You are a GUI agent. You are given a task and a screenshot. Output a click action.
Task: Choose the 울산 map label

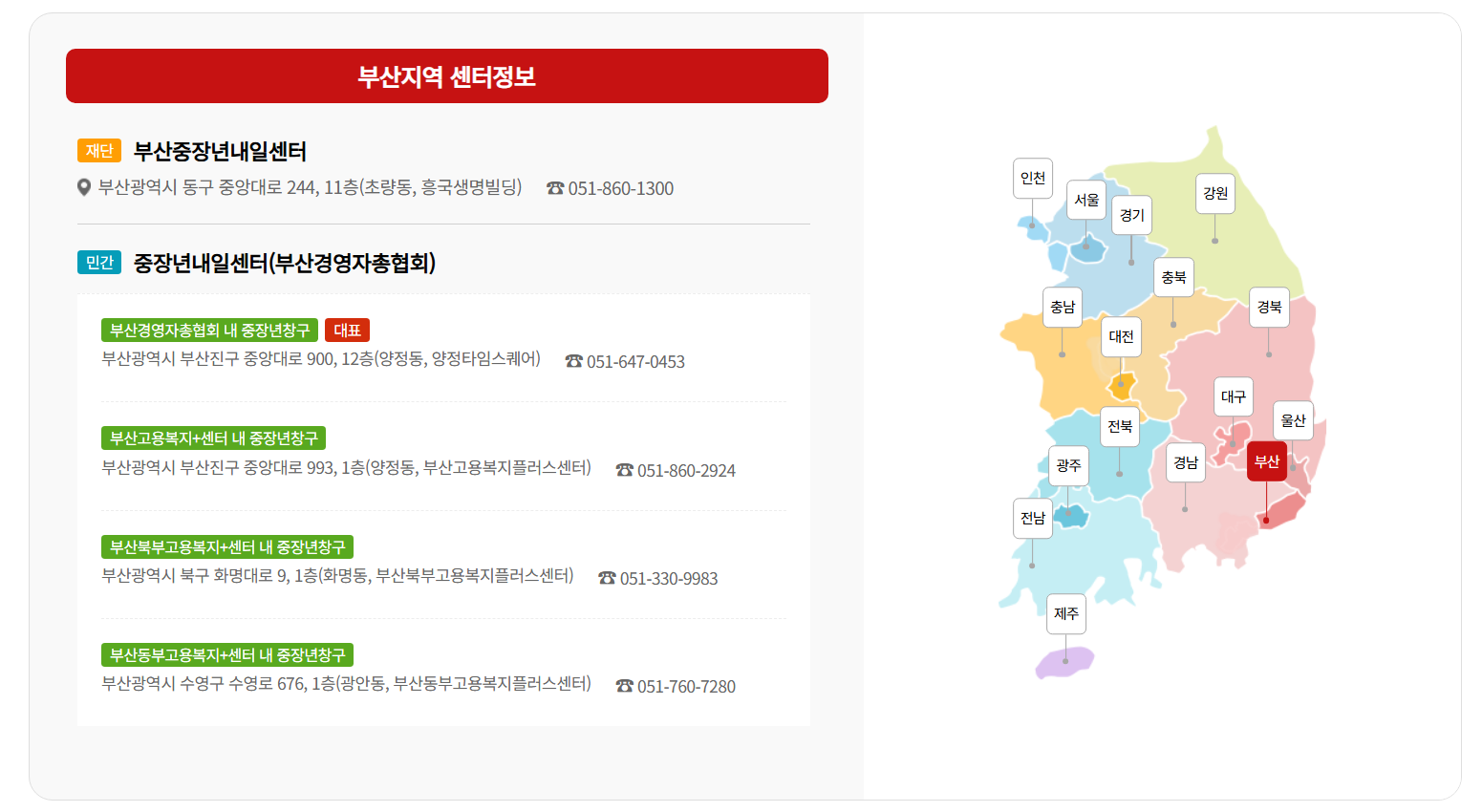tap(1294, 421)
